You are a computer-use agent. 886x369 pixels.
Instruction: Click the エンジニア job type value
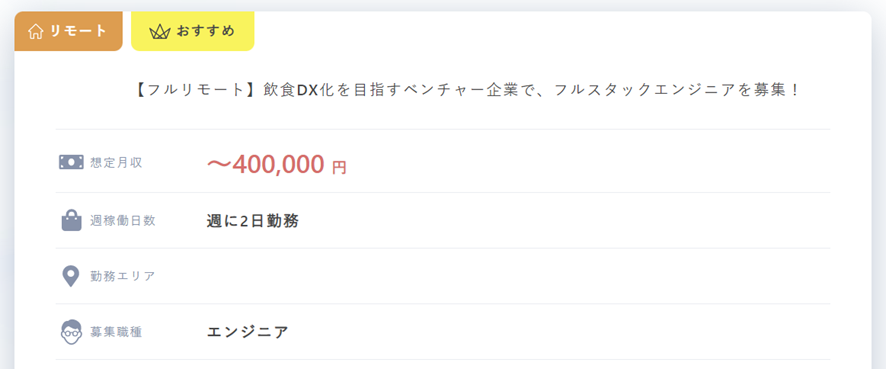[247, 332]
